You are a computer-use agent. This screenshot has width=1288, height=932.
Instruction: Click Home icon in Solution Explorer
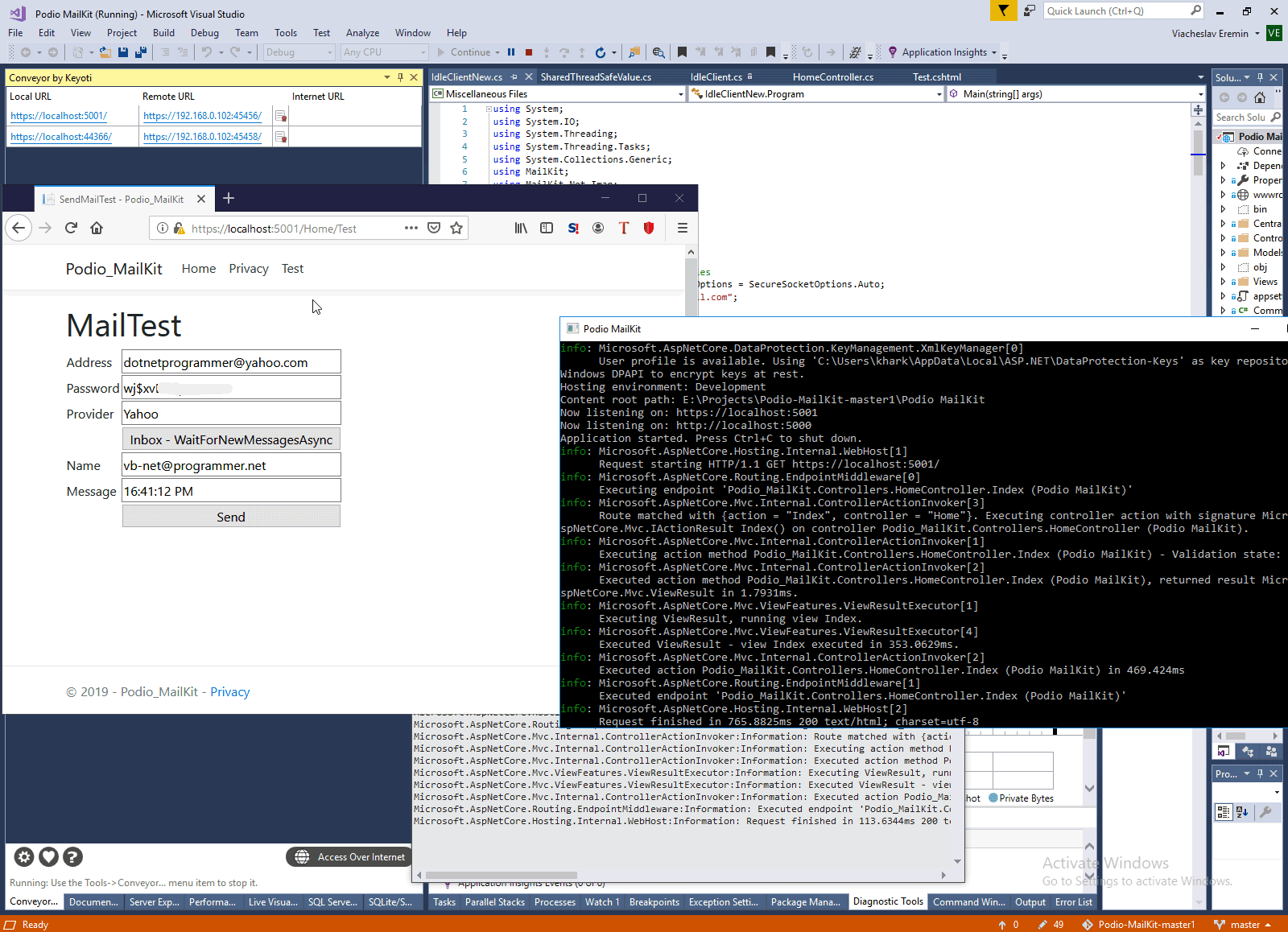(1260, 97)
